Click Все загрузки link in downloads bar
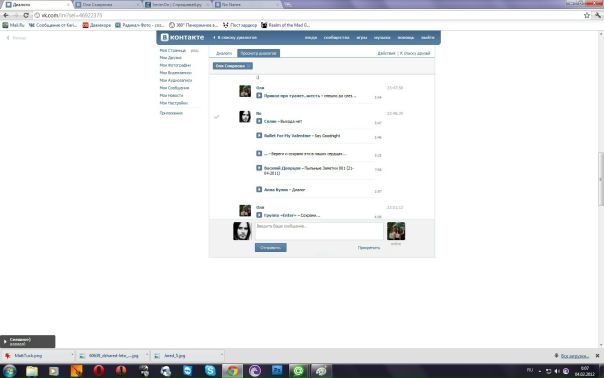Screen dimensions: 604x378 (574, 356)
